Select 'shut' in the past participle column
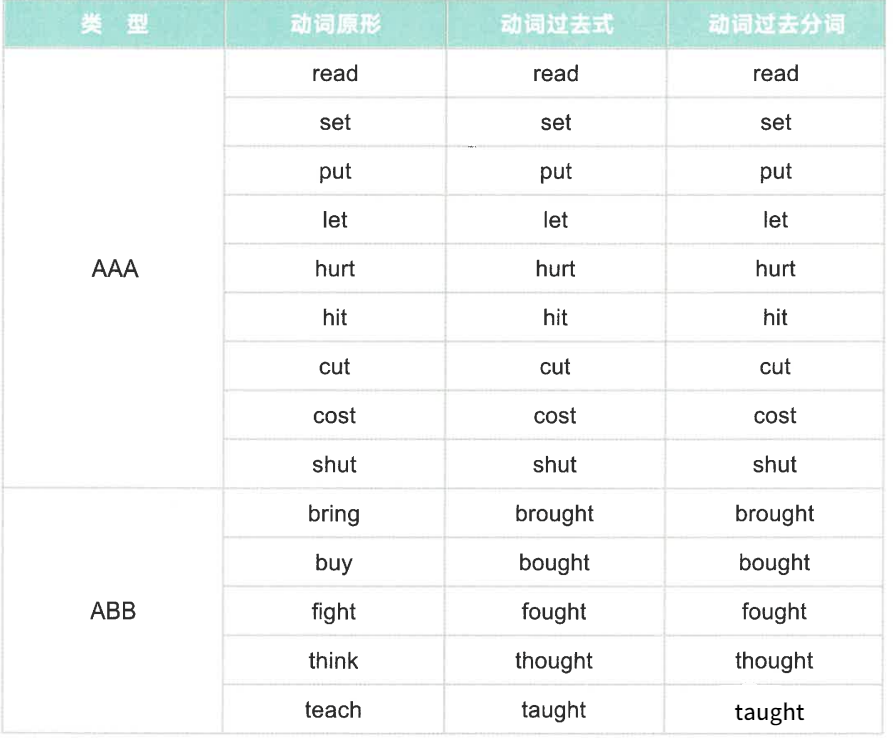Screen dimensions: 895x738 point(775,465)
